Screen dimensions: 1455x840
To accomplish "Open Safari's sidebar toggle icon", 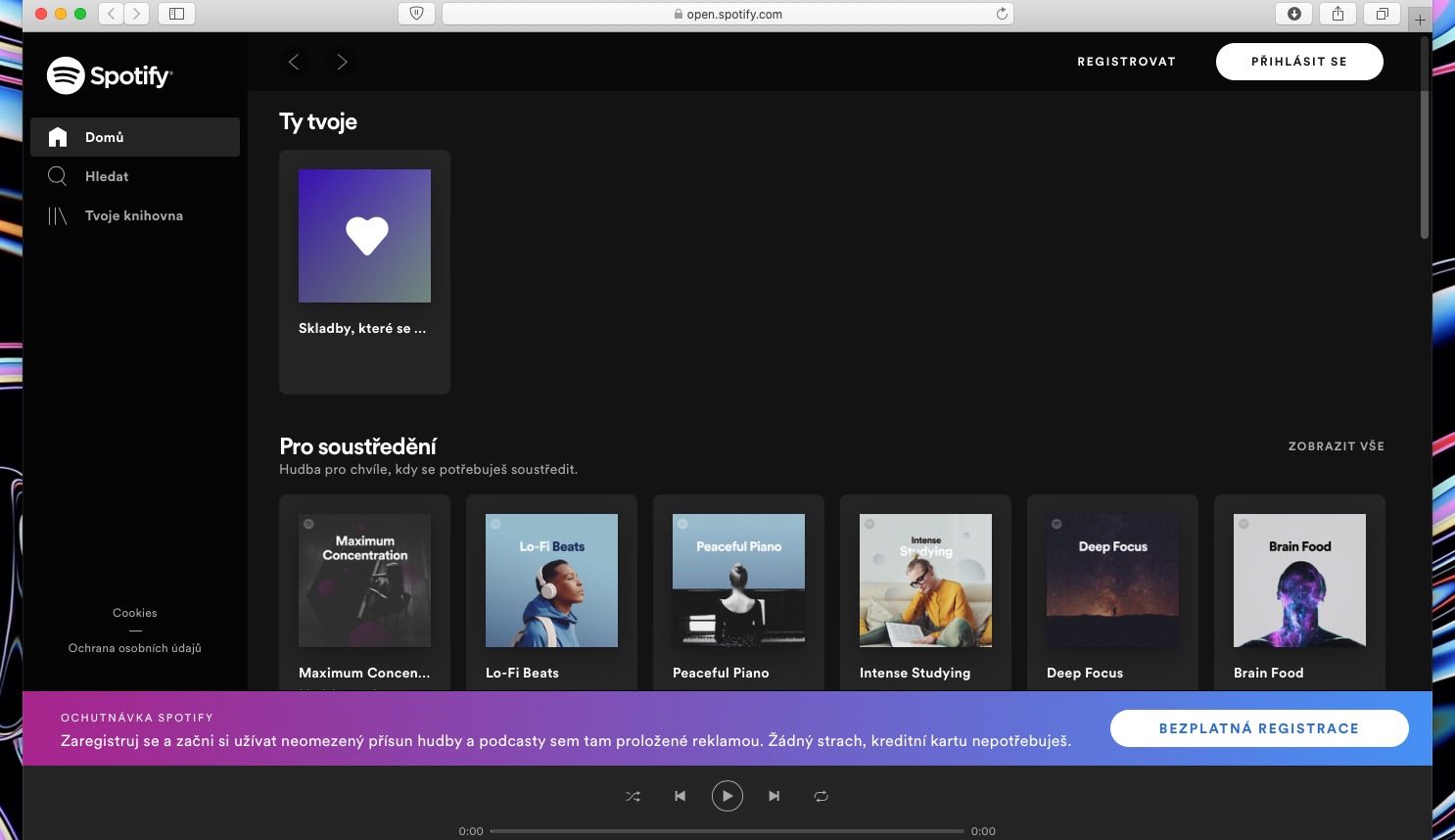I will (176, 14).
